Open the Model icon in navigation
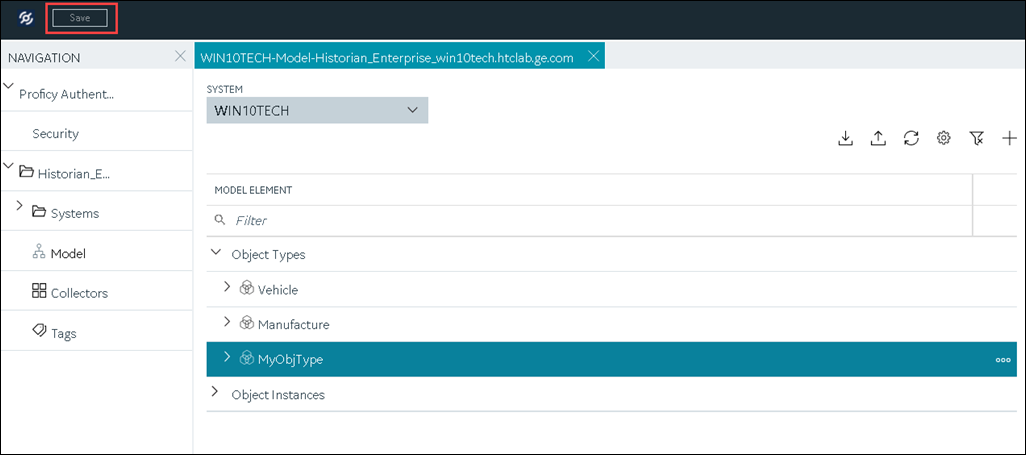 tap(39, 253)
